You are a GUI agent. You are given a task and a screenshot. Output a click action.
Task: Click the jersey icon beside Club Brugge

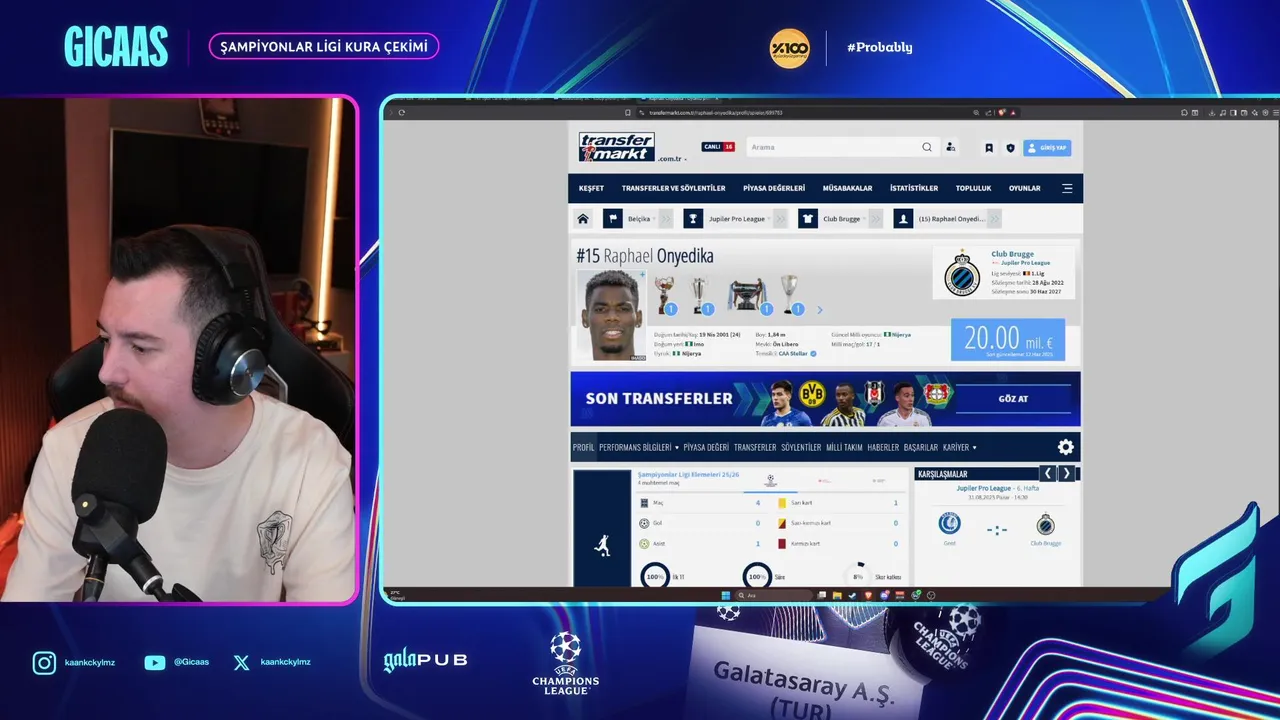(x=808, y=219)
